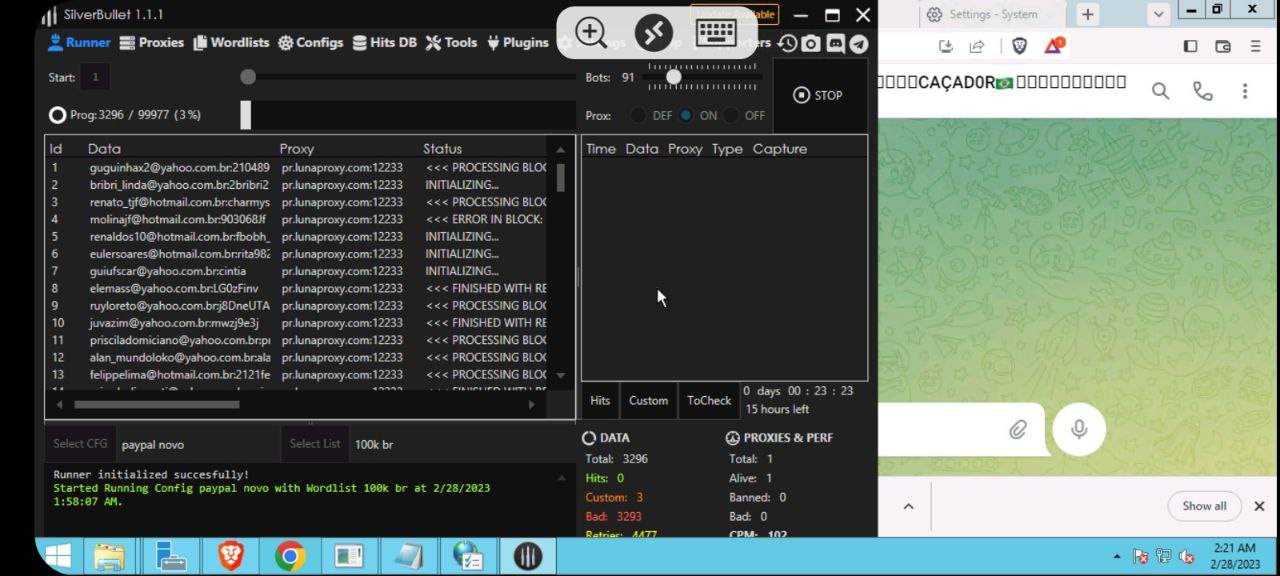Open the Telegram paper plane icon
This screenshot has width=1280, height=576.
tap(858, 43)
